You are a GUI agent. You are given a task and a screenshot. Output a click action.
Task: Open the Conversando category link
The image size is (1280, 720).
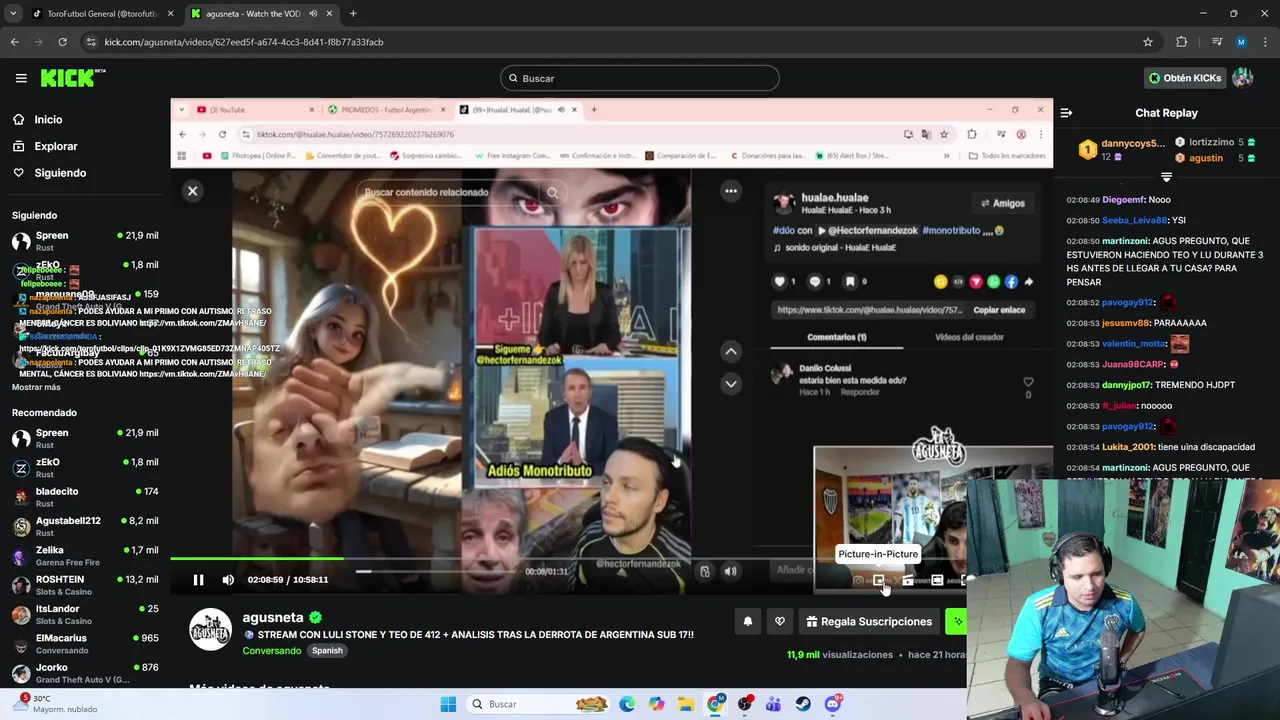272,650
